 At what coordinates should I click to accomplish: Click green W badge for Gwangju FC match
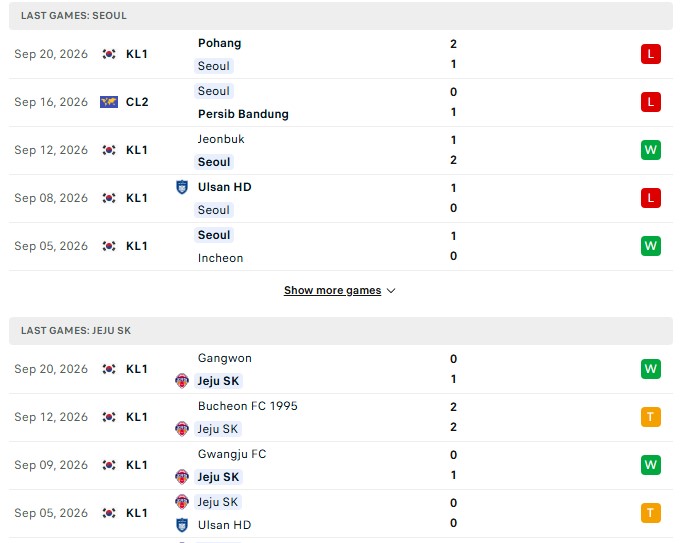coord(650,465)
